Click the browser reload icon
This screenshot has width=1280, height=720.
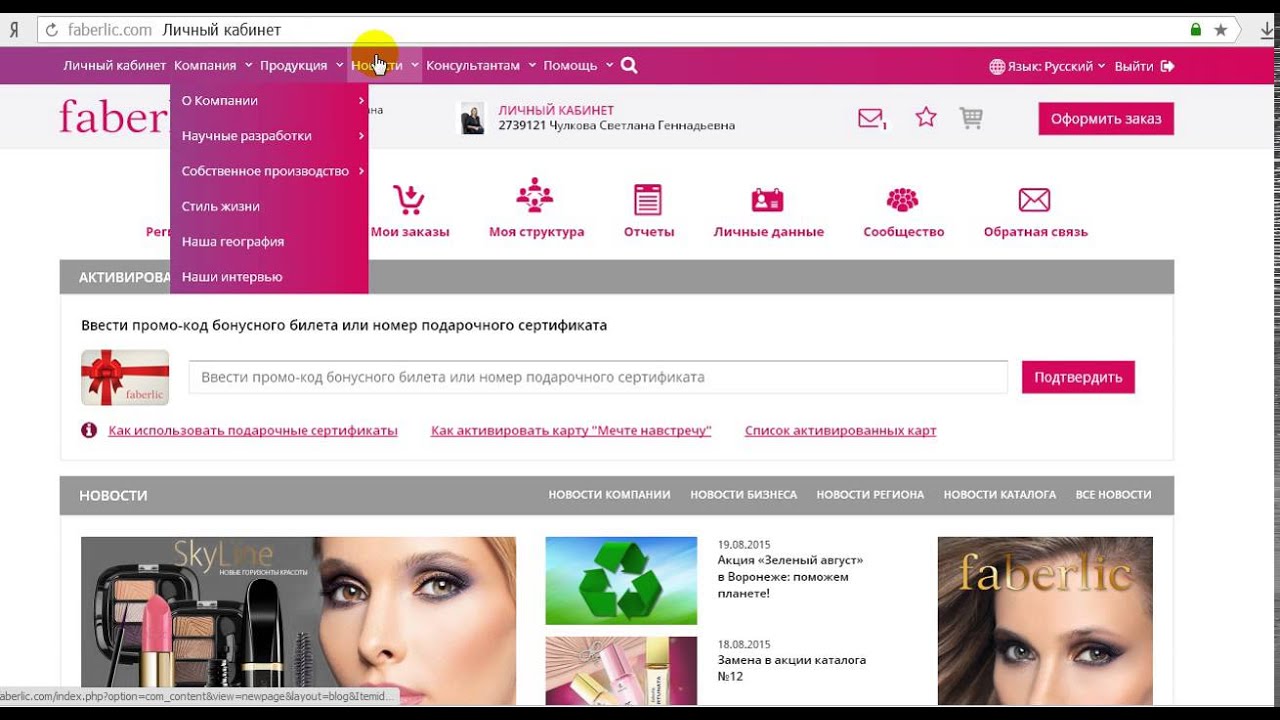pos(51,30)
